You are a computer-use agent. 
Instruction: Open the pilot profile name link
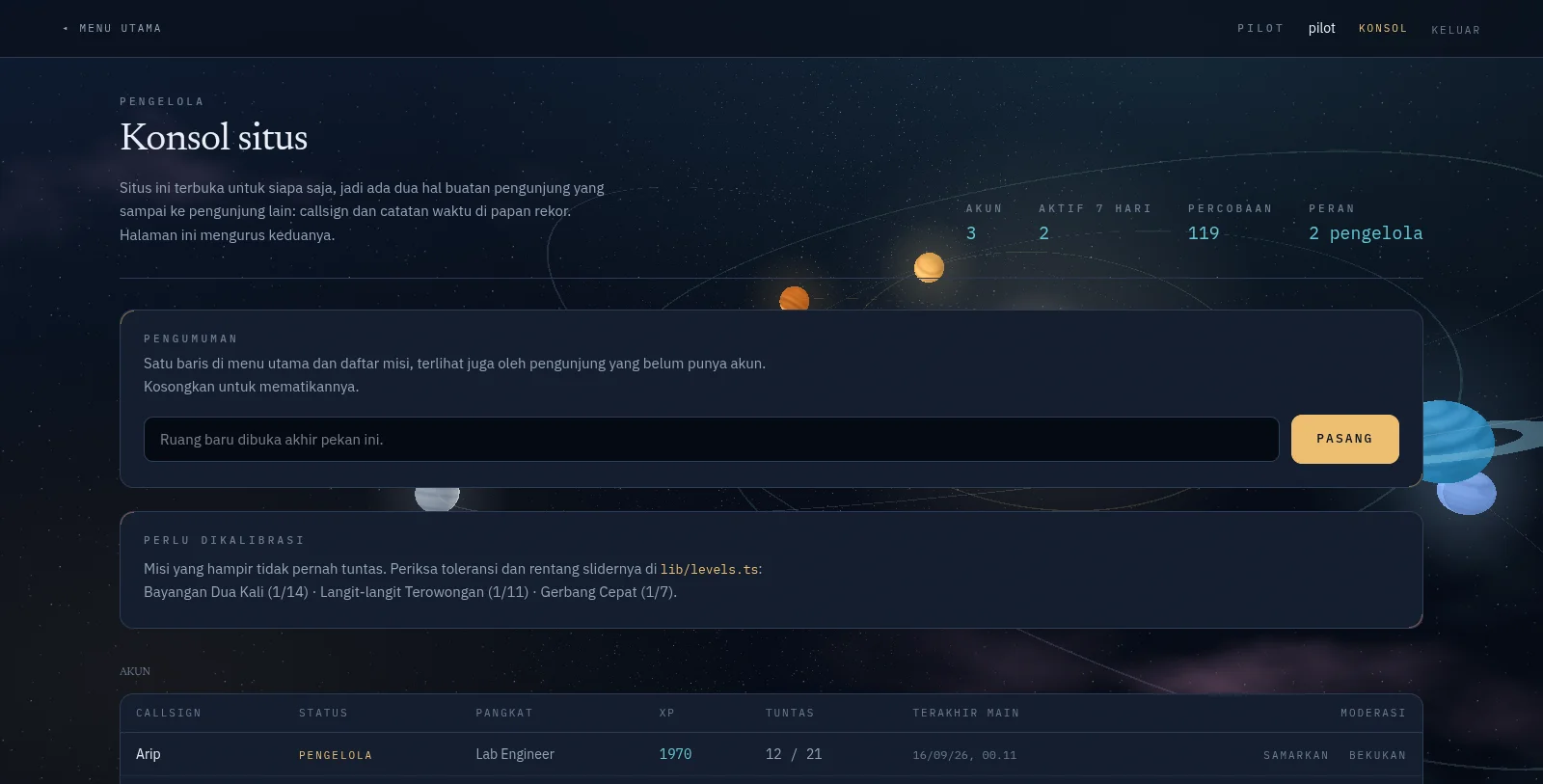[1321, 28]
